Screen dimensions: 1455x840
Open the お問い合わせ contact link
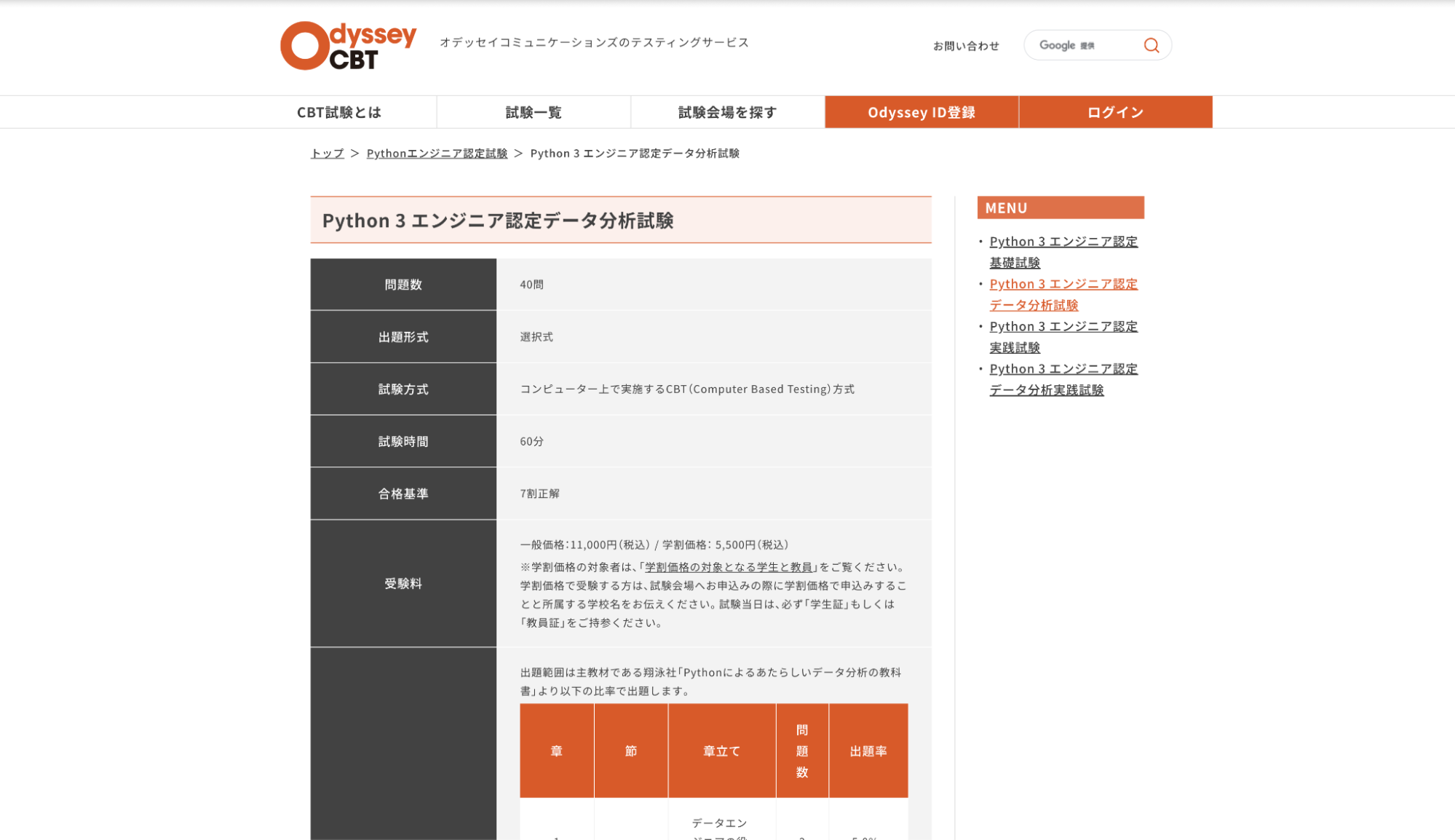point(966,46)
